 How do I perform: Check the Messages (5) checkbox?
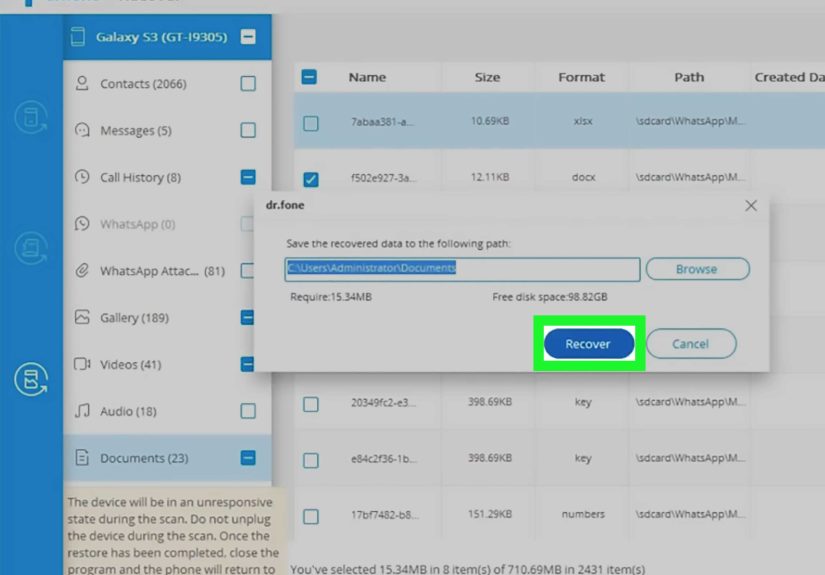click(248, 130)
